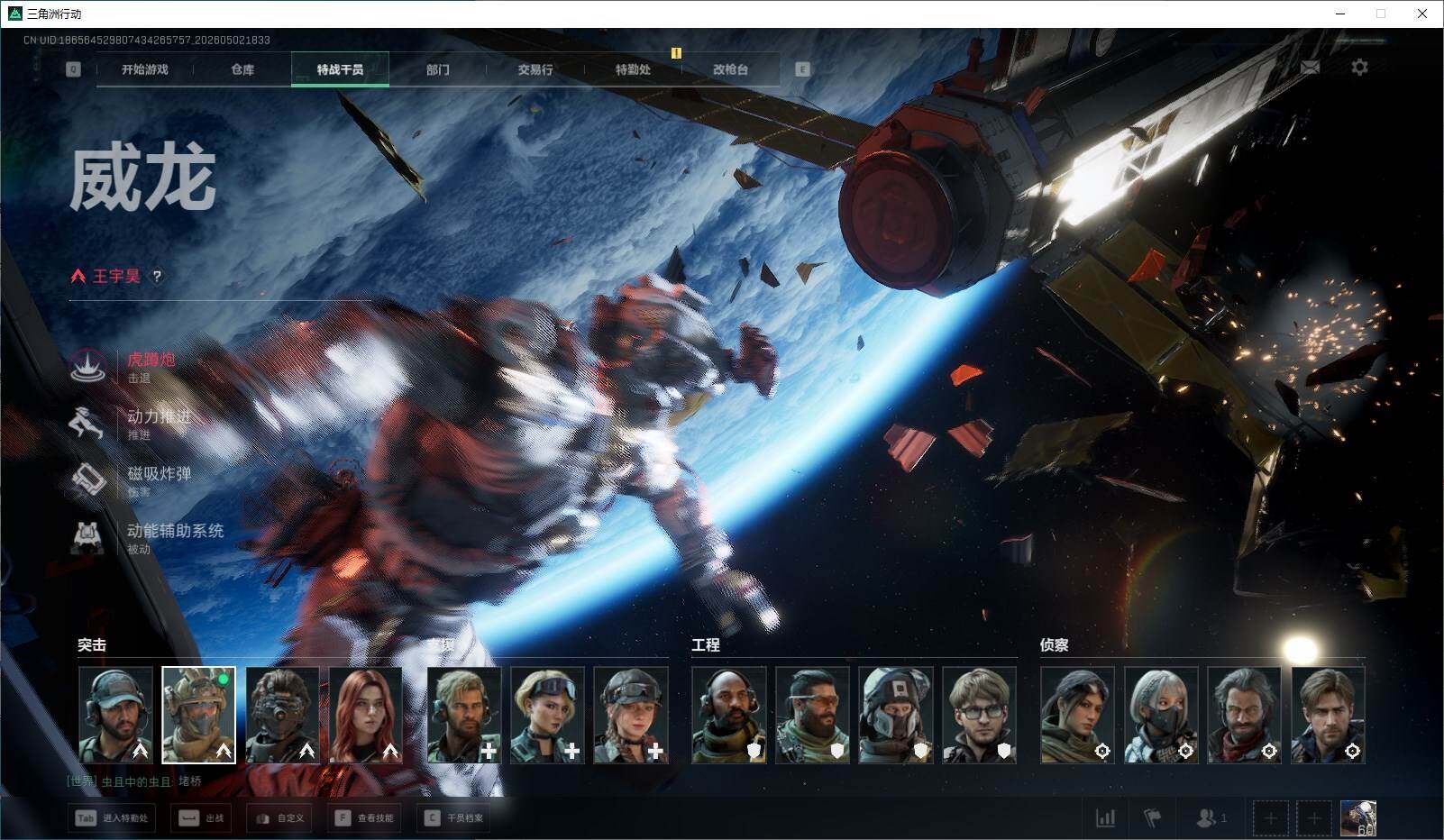Screen dimensions: 1444x840
Task: Open the 自定义 customize button
Action: click(x=279, y=818)
